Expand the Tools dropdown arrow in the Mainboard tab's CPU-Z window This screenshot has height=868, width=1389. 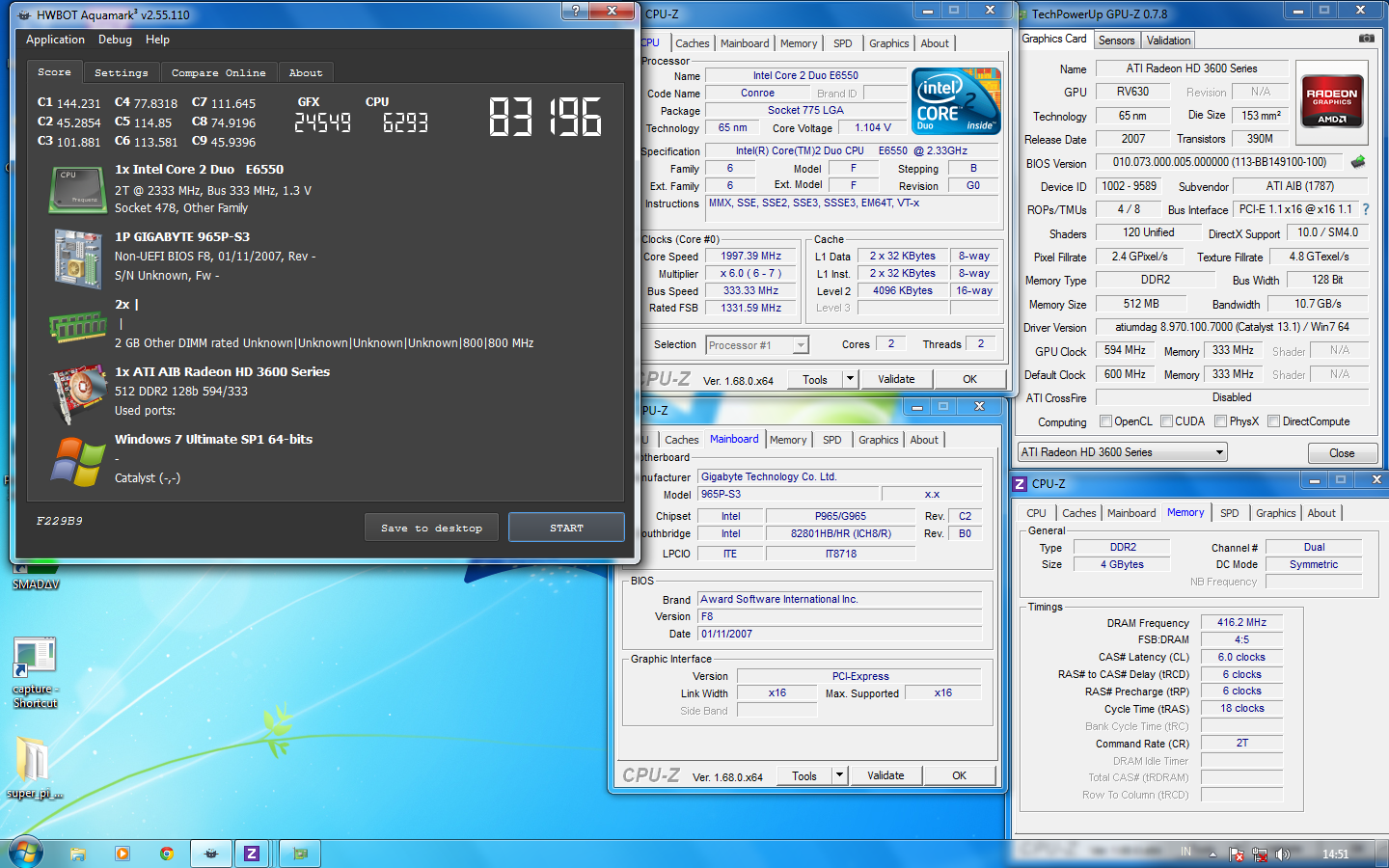pyautogui.click(x=839, y=774)
